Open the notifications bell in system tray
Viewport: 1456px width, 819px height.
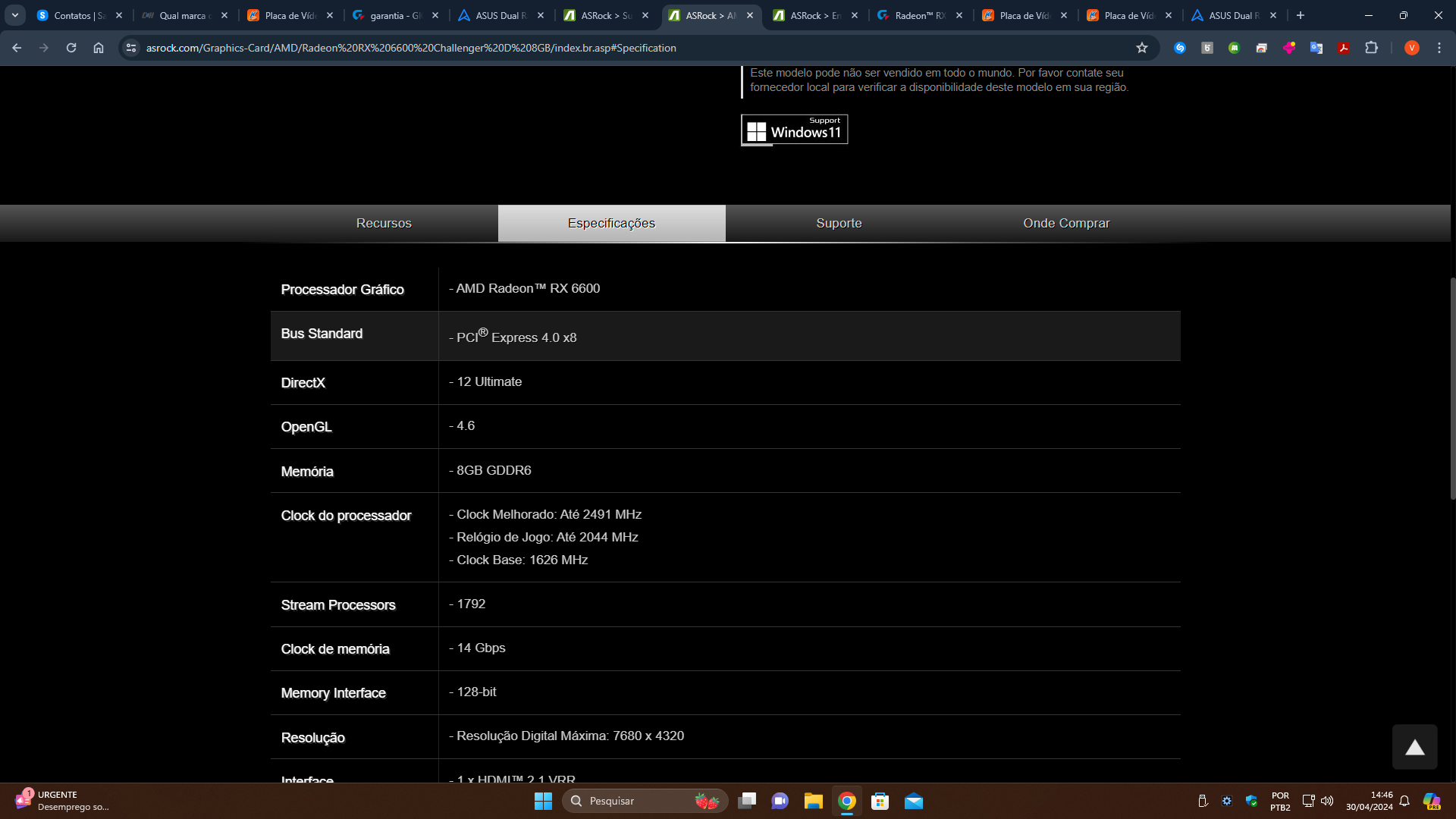[x=1404, y=801]
